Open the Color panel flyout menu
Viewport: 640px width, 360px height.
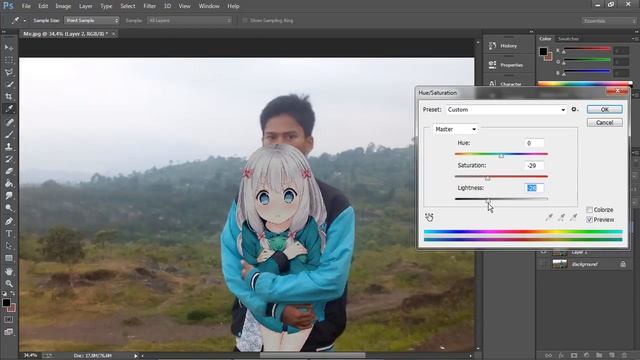click(x=635, y=39)
